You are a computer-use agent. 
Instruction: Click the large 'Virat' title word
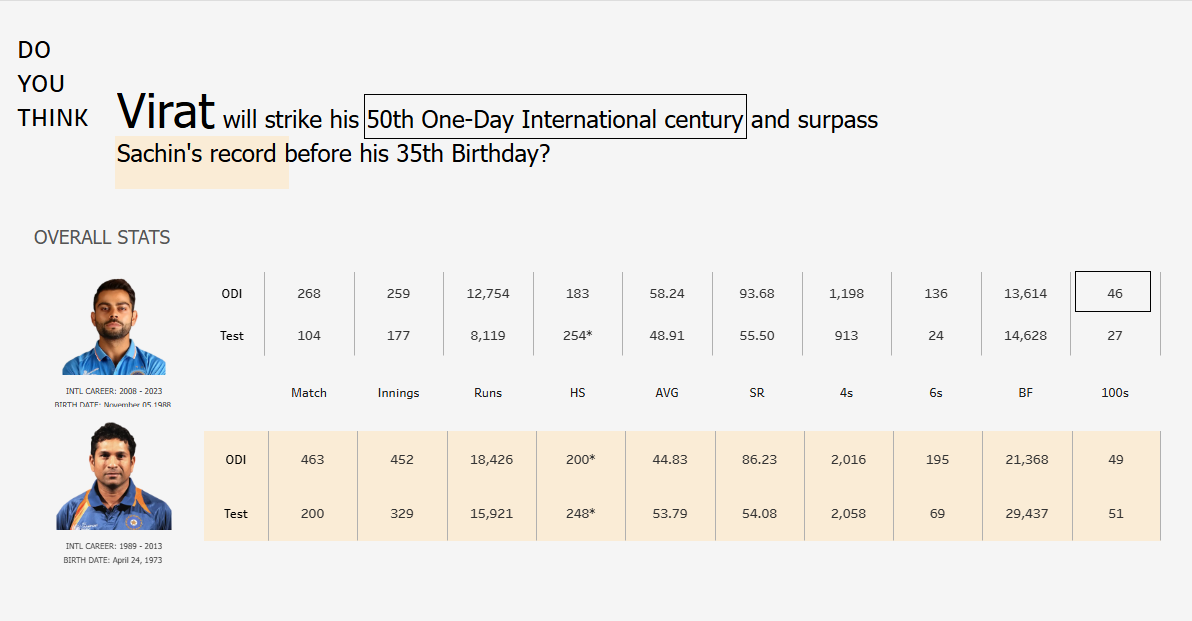point(166,111)
